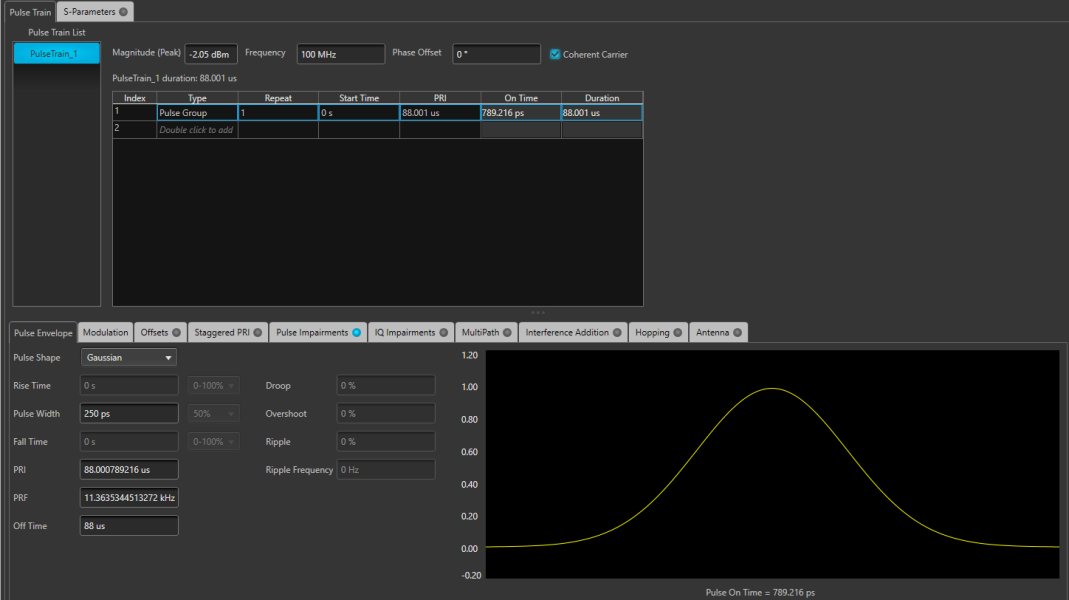
Task: Click the Double click to add row
Action: coord(197,129)
